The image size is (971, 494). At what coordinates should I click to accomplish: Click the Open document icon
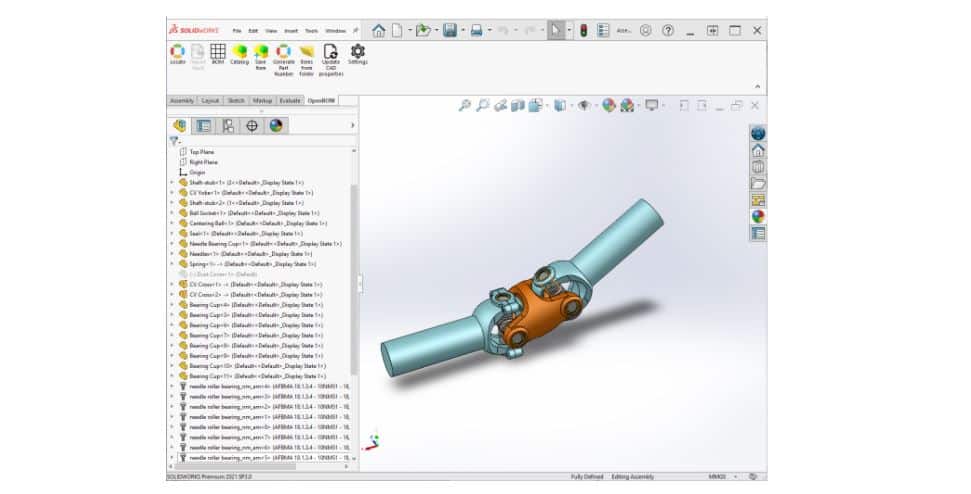coord(423,30)
